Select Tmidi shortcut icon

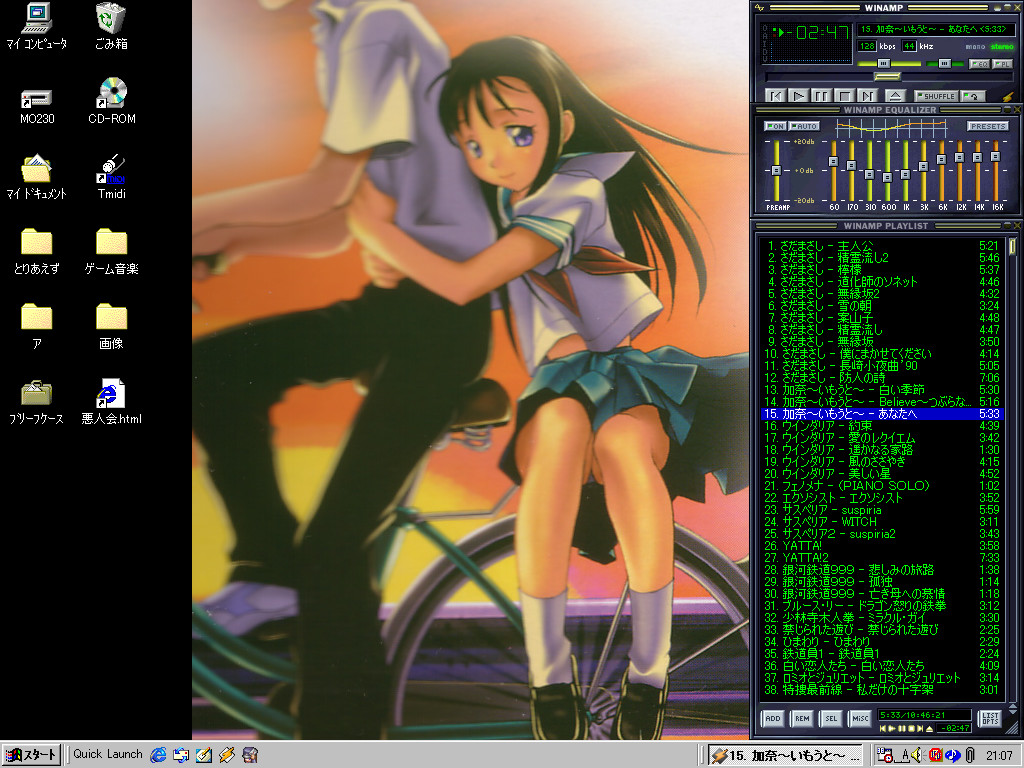pos(112,177)
